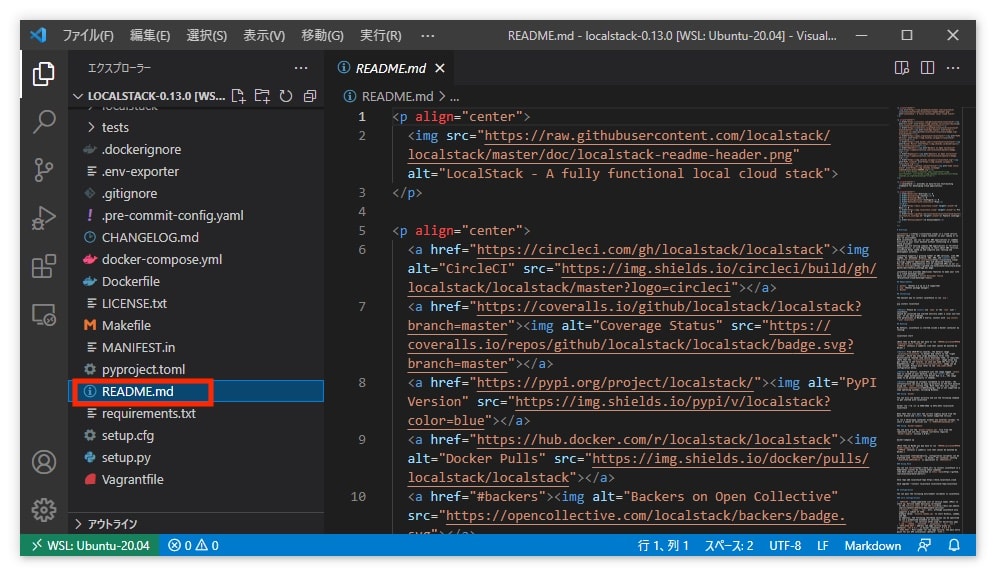Screen dimensions: 996x576
Task: Open the Source Control view
Action: pyautogui.click(x=43, y=170)
